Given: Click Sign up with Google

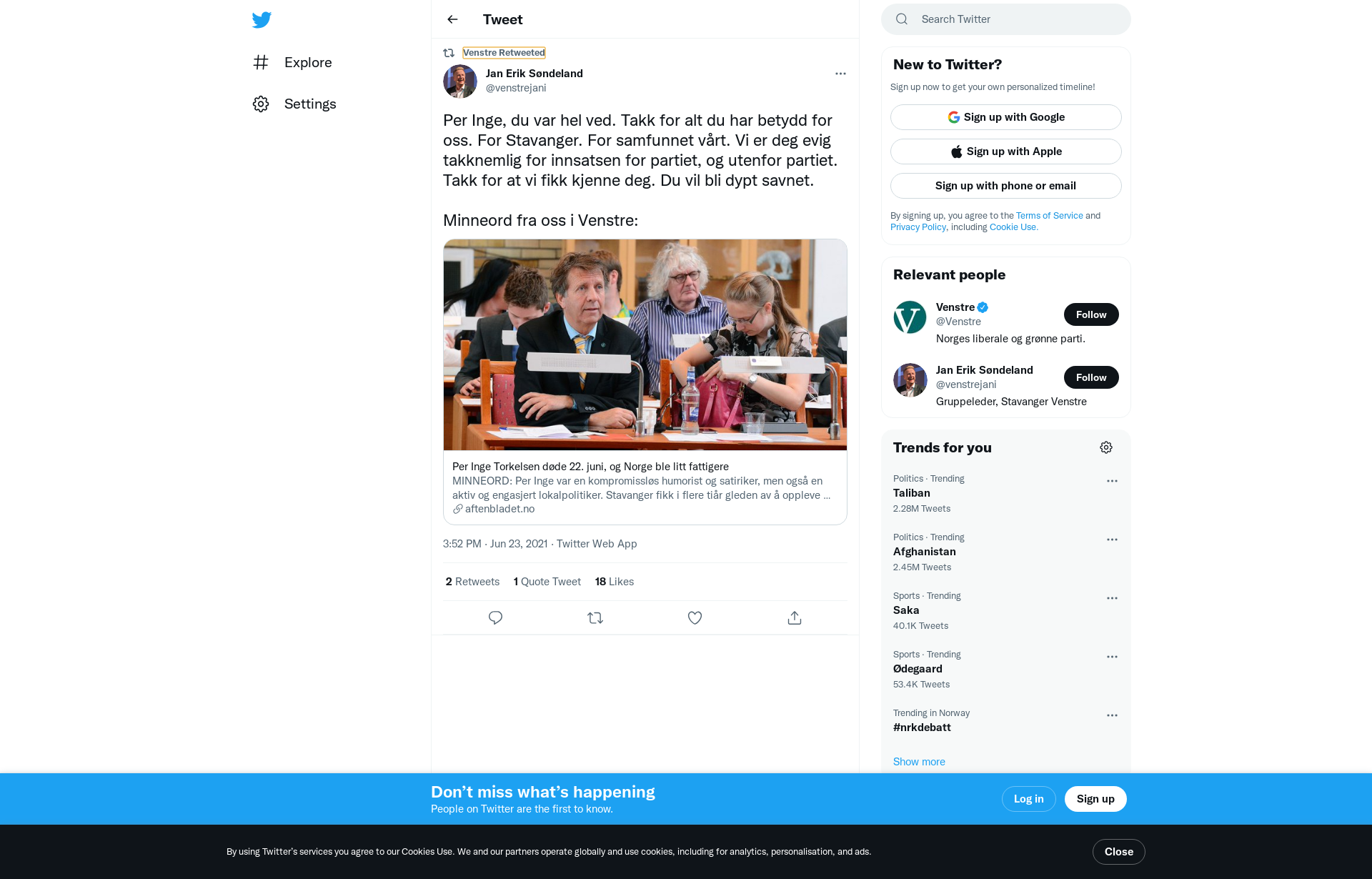Looking at the screenshot, I should pos(1006,117).
